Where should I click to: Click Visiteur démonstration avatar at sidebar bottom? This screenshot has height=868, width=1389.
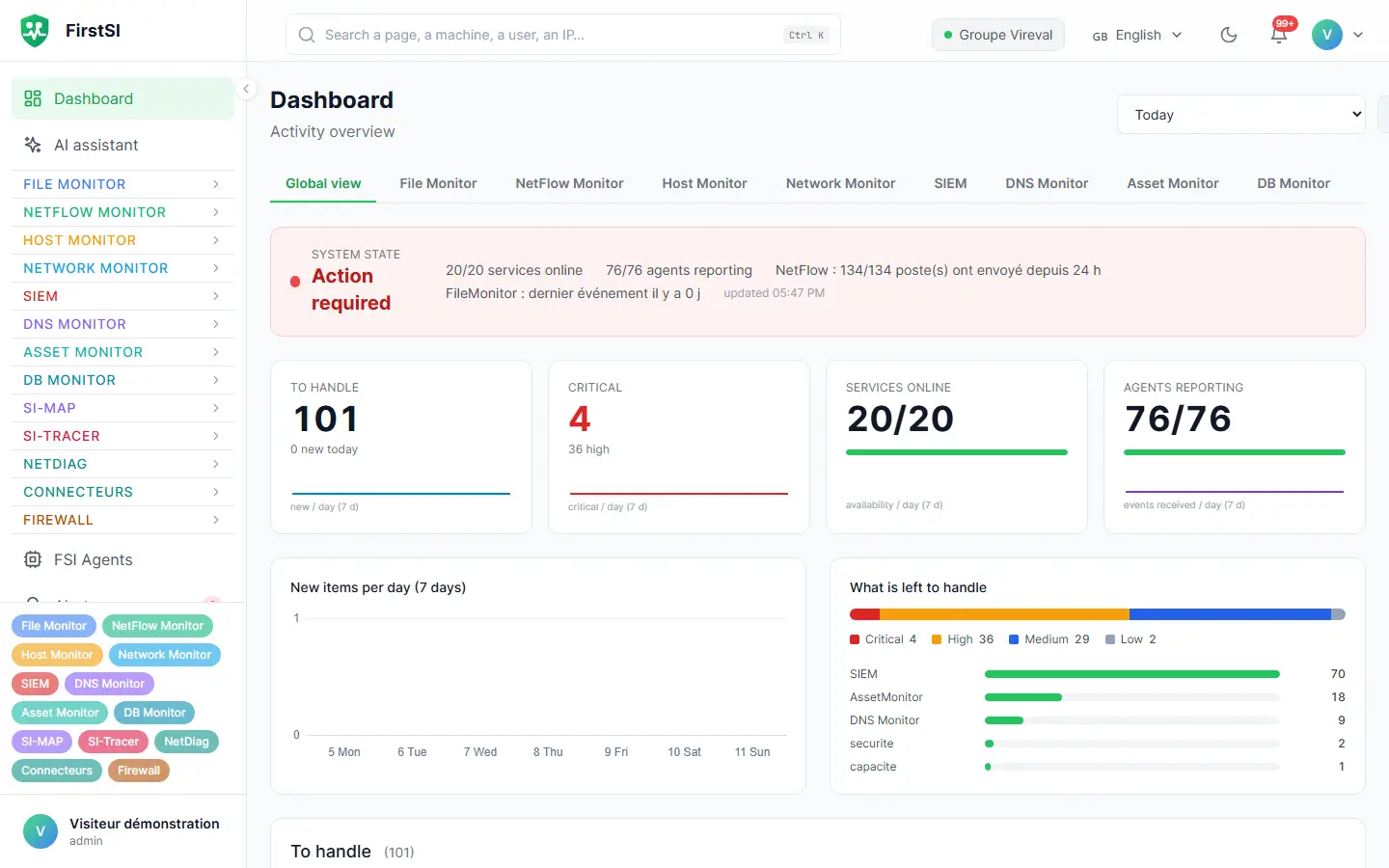pos(41,831)
